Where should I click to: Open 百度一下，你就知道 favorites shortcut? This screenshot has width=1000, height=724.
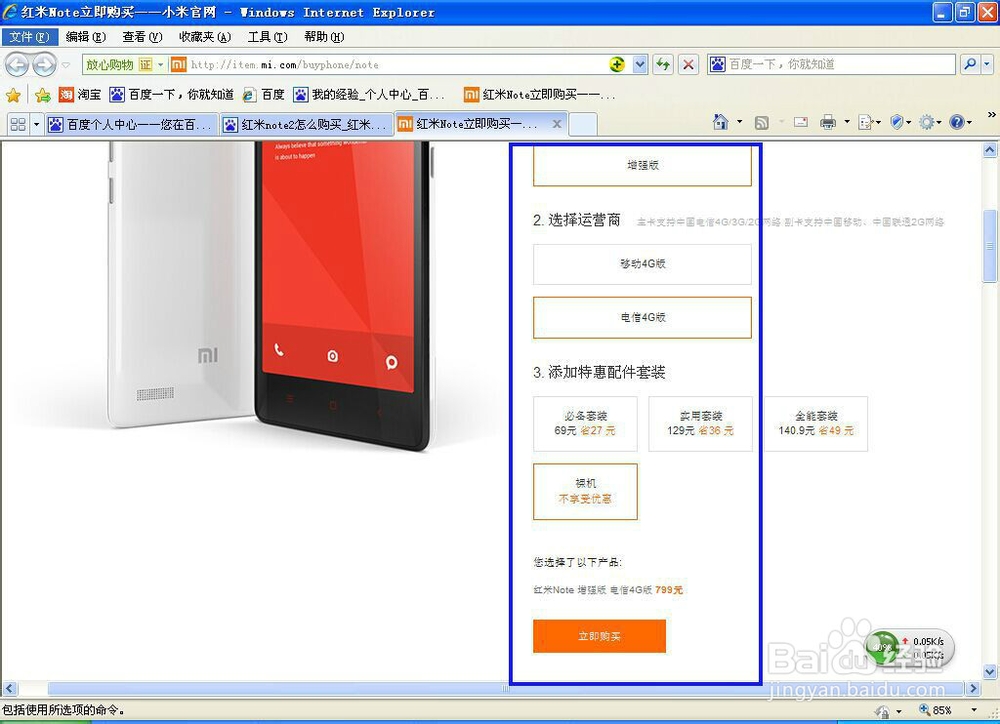click(x=172, y=95)
